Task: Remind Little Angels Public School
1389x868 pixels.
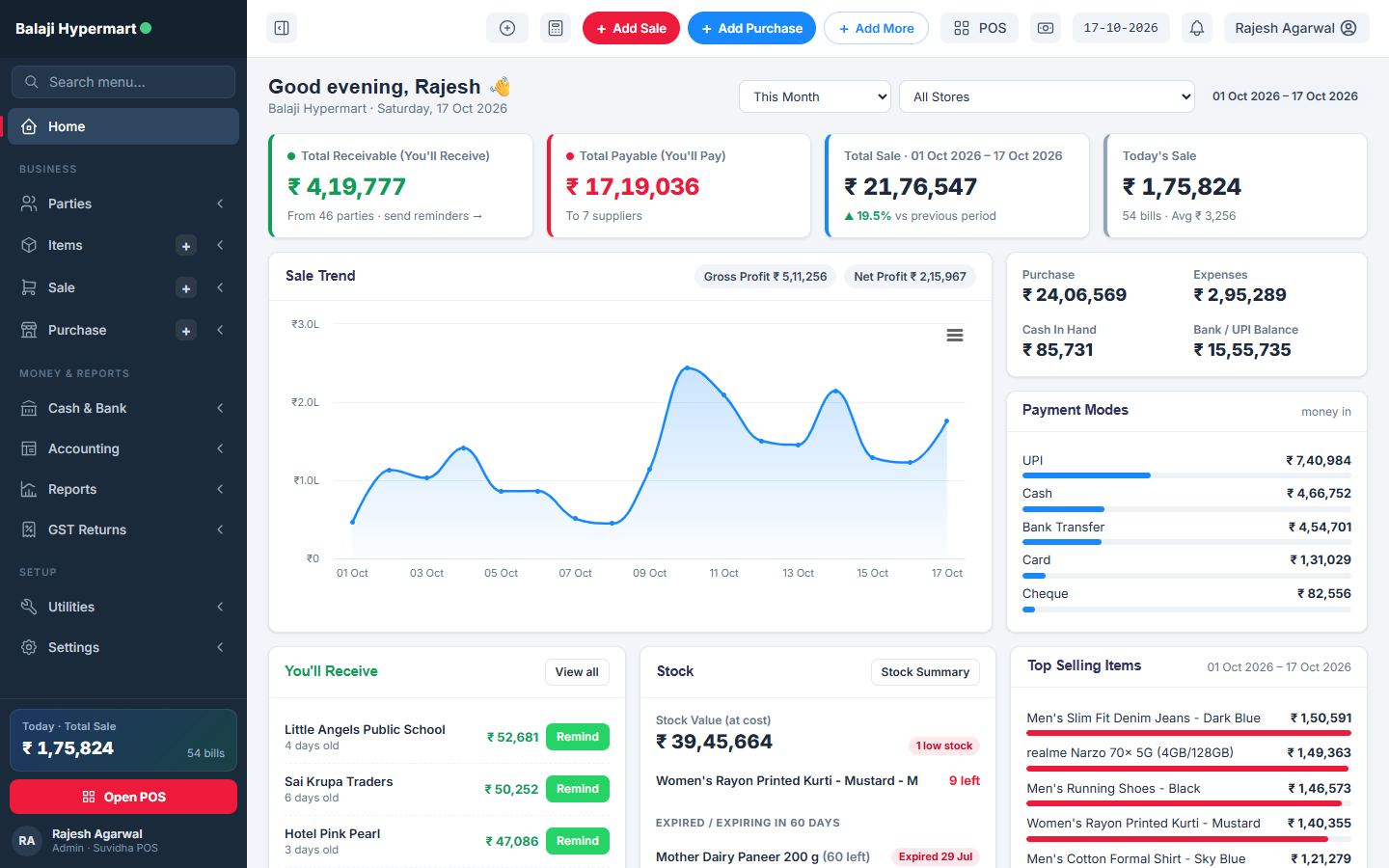Action: [x=578, y=737]
